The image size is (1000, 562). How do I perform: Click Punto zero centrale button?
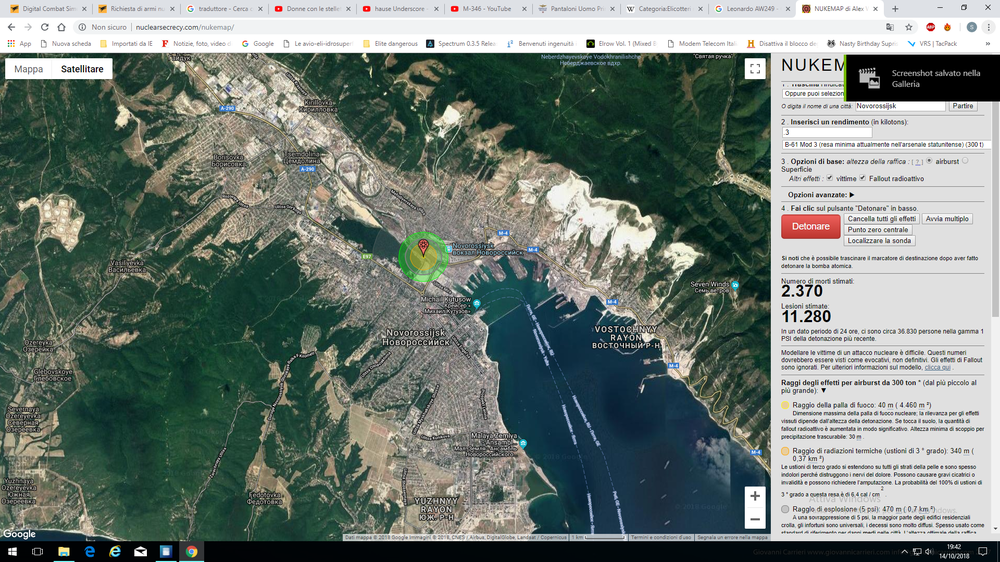point(878,230)
